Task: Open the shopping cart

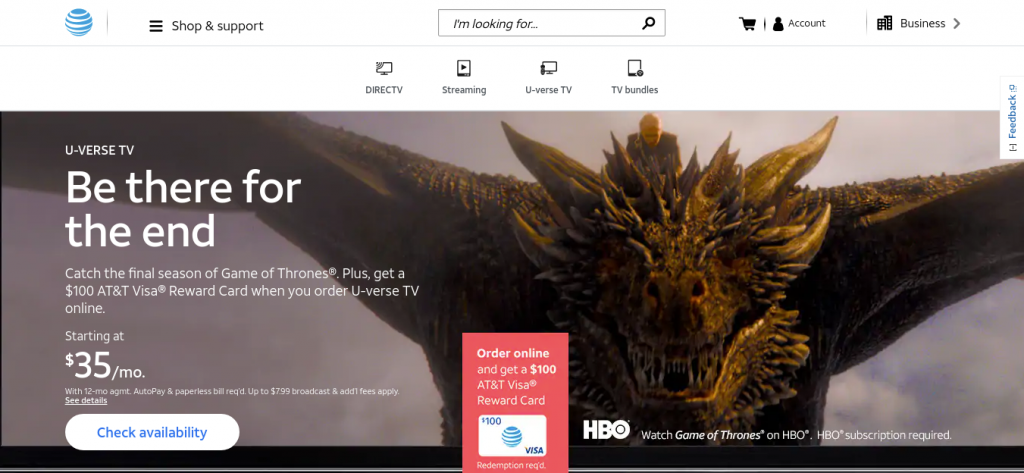Action: 747,24
